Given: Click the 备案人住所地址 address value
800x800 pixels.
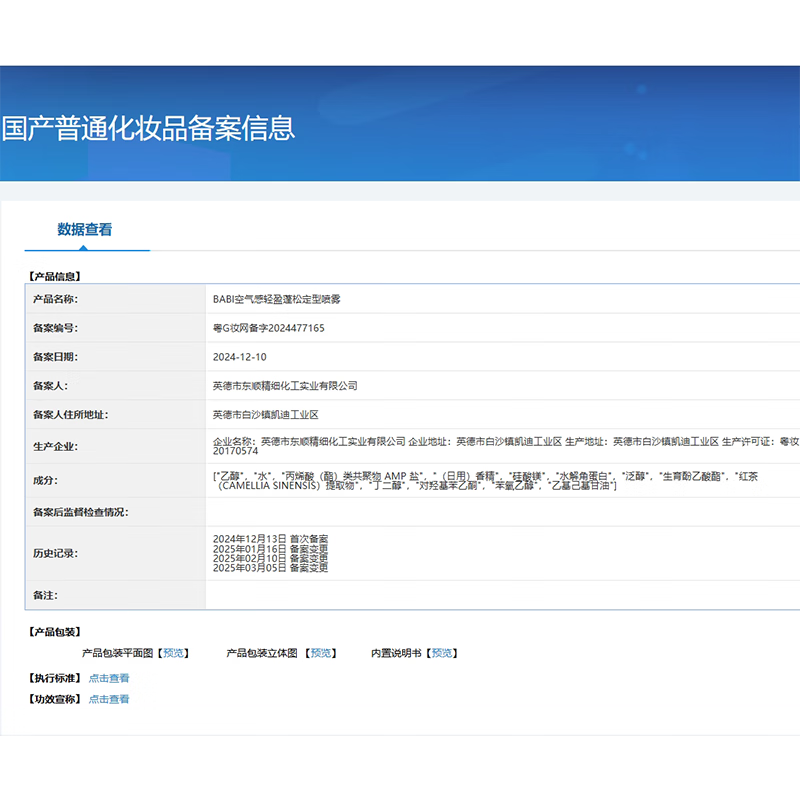Looking at the screenshot, I should 265,415.
